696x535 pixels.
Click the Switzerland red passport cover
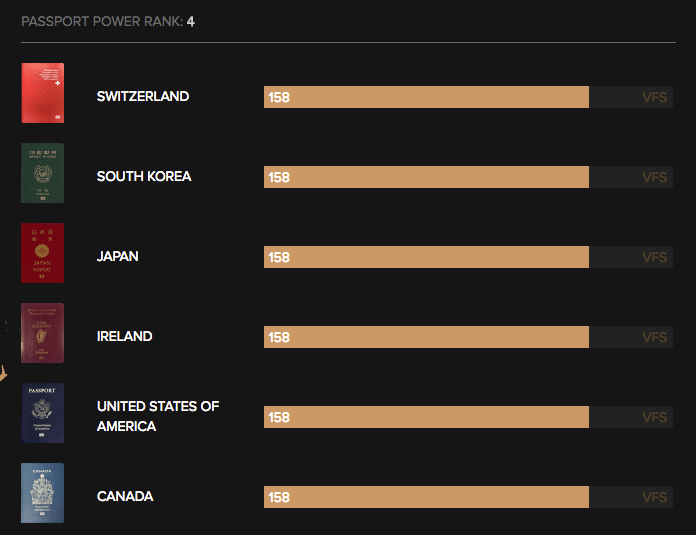click(x=43, y=93)
